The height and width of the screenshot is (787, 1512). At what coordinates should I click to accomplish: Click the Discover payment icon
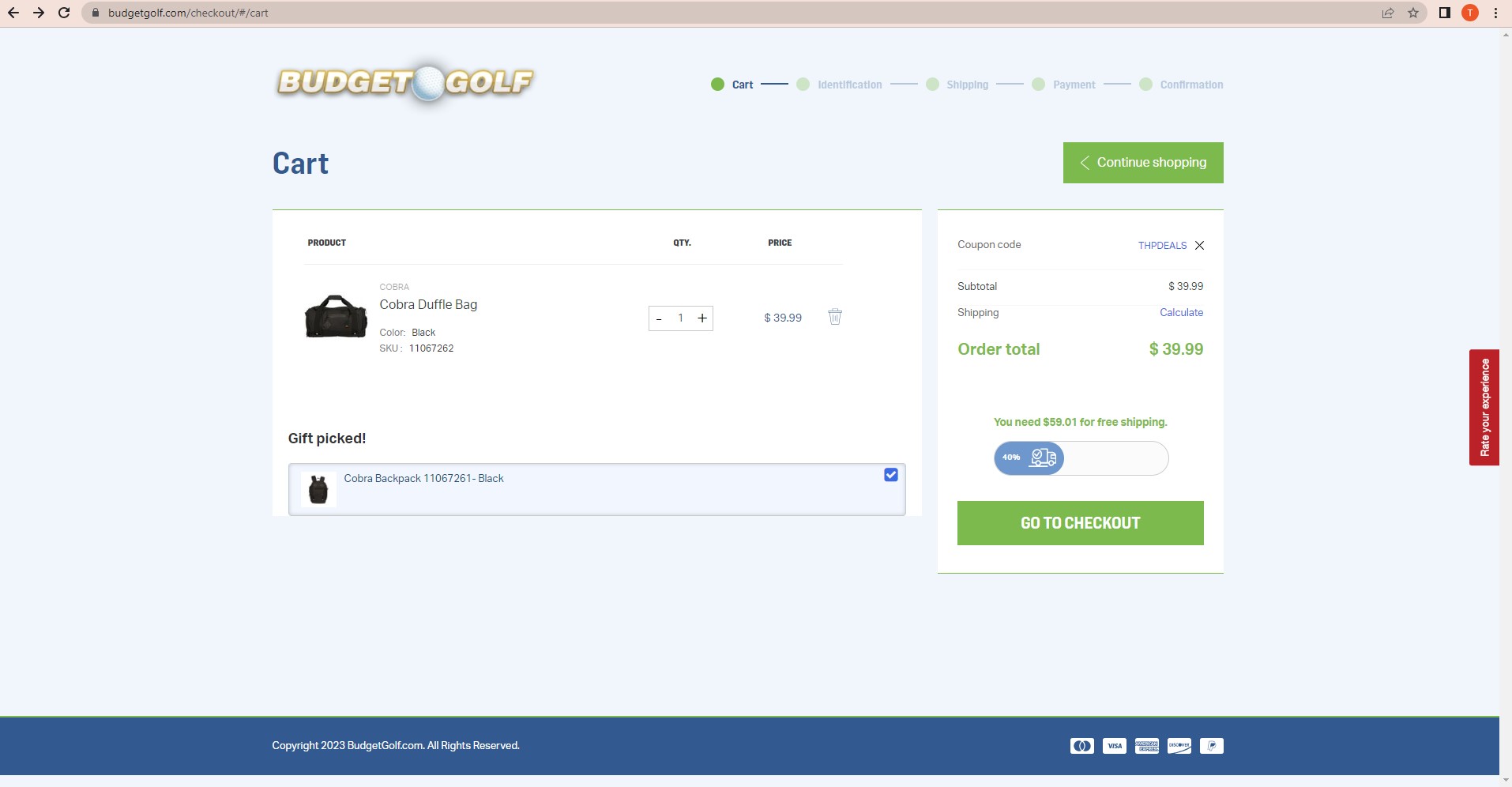tap(1179, 746)
